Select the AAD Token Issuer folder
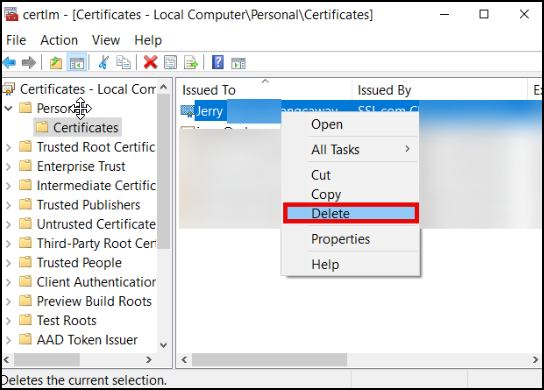Screen dimensions: 544x390 click(78, 340)
